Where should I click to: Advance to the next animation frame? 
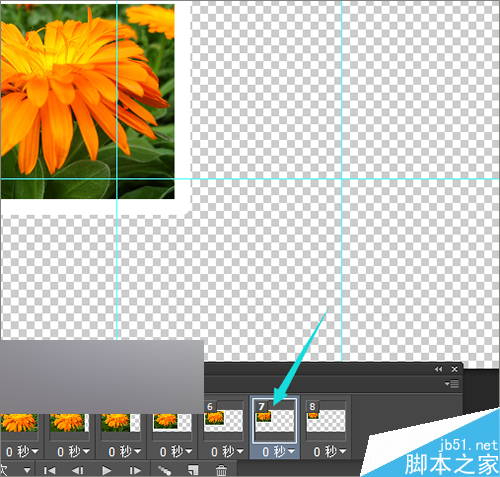(135, 470)
